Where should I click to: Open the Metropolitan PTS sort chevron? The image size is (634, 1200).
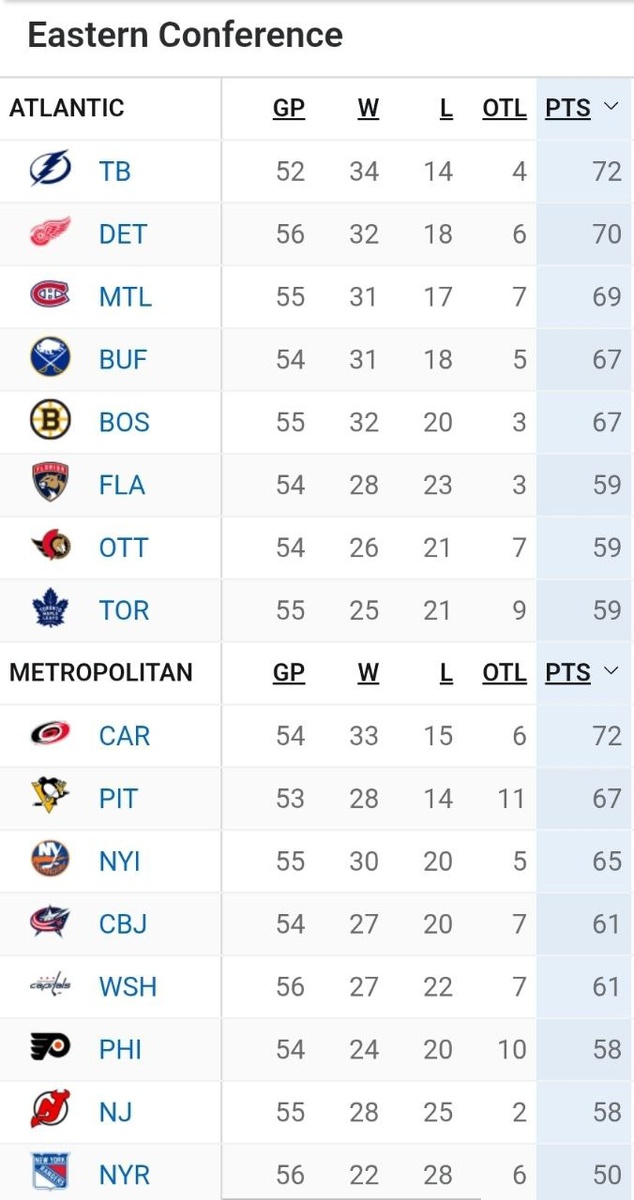(612, 672)
